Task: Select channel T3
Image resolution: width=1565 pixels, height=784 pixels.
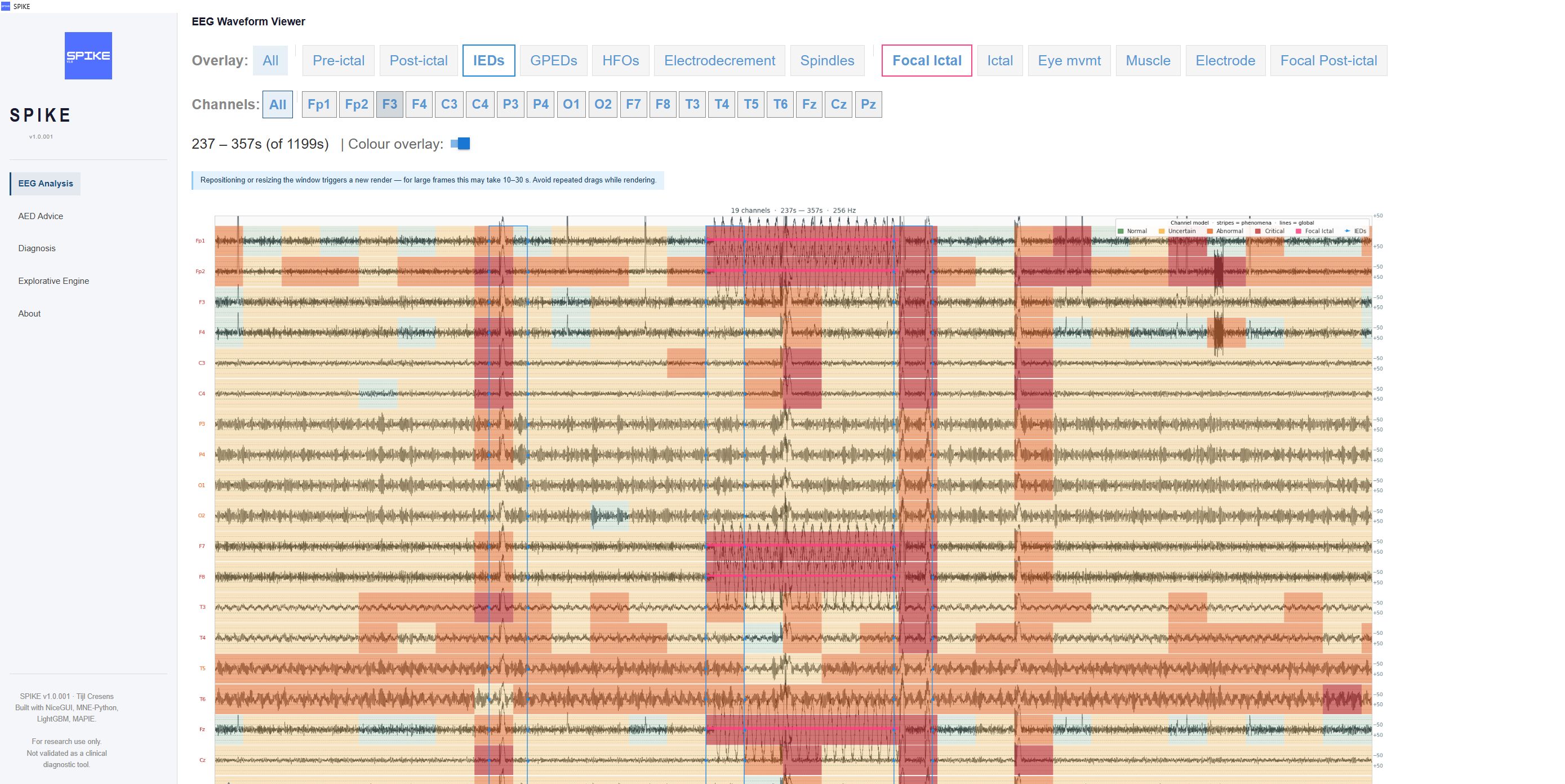Action: (x=692, y=104)
